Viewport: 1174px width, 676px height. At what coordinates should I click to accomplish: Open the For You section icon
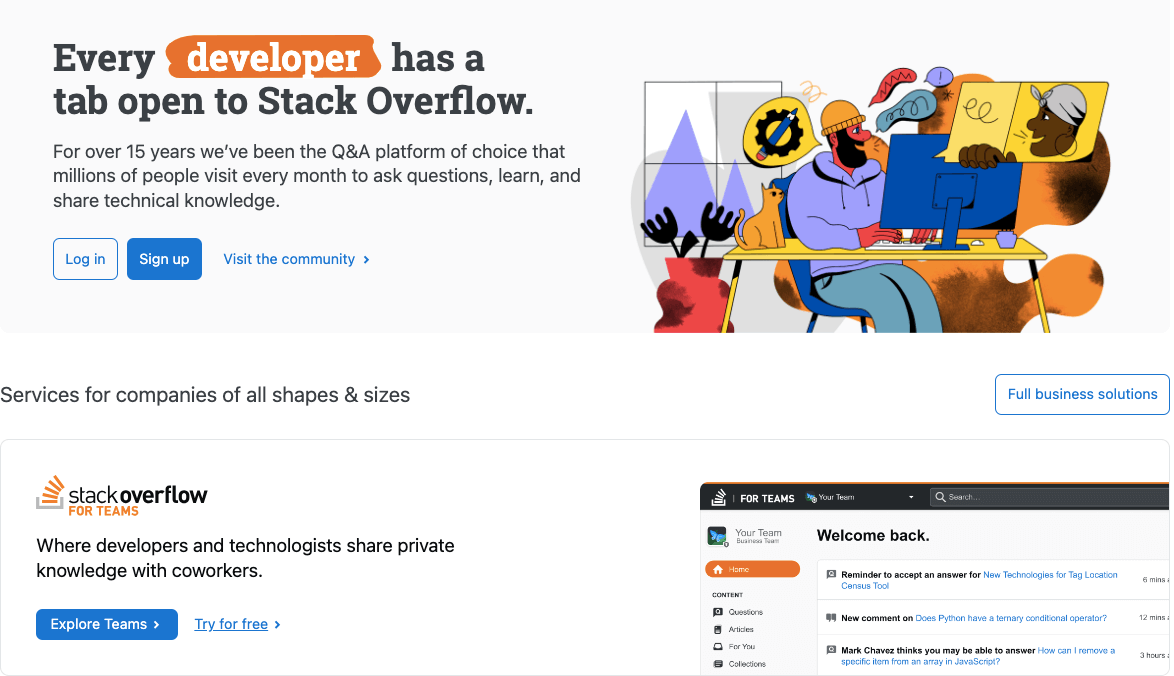[718, 646]
